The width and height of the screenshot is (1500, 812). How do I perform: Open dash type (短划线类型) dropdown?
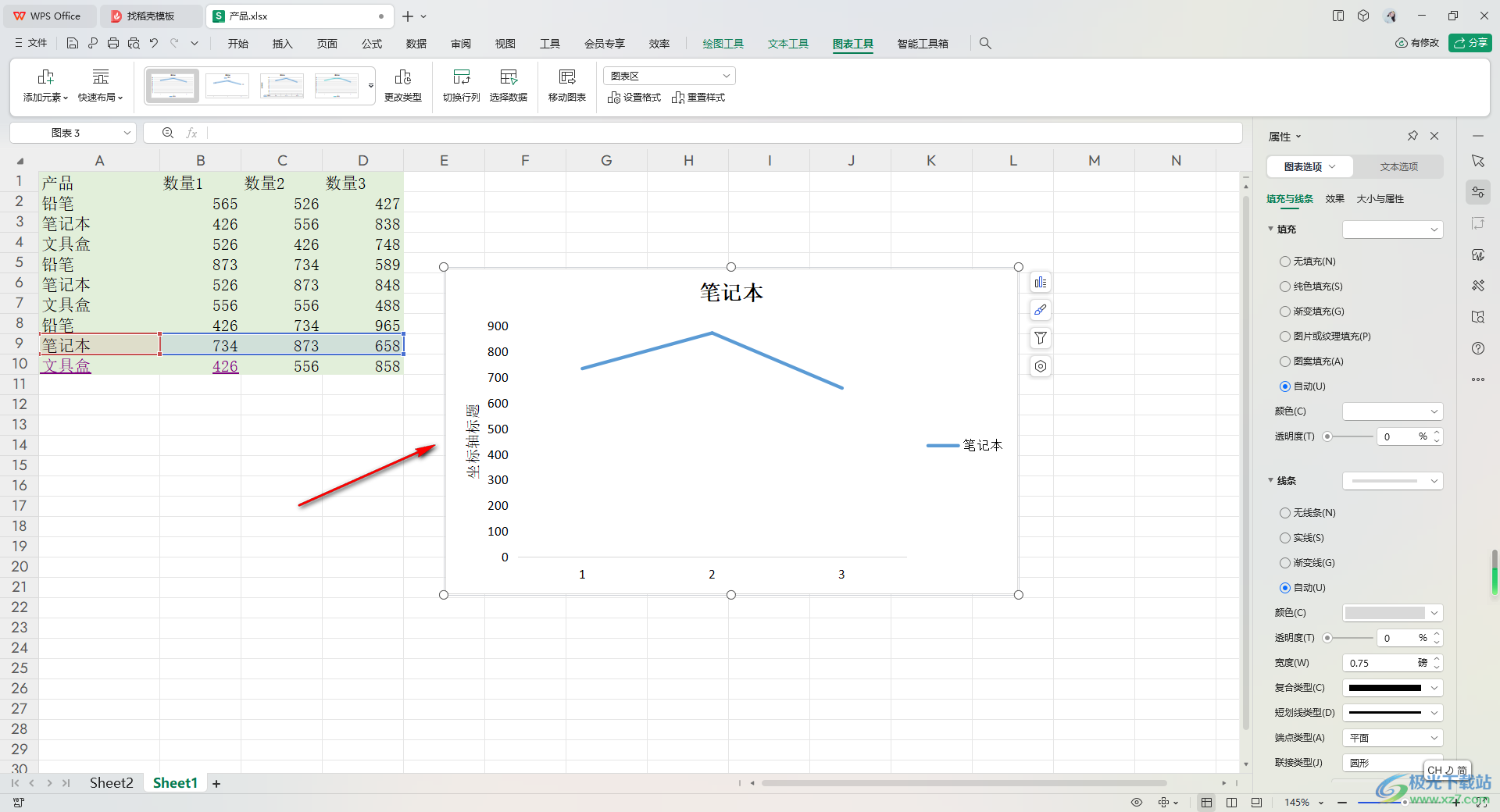click(1392, 713)
